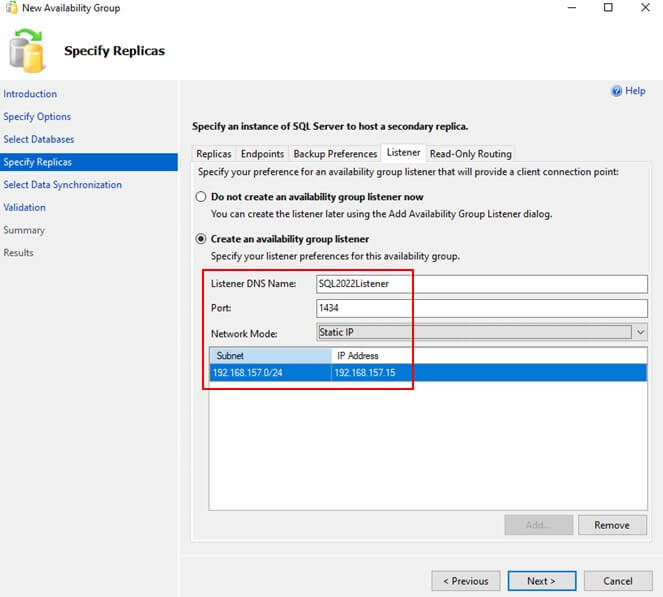Click the blue Help question mark icon
This screenshot has height=597, width=663.
[x=616, y=91]
